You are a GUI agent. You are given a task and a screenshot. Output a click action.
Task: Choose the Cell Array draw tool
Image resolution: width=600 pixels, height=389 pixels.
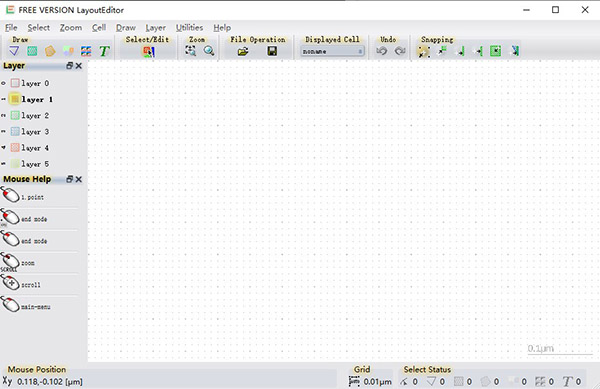(86, 51)
